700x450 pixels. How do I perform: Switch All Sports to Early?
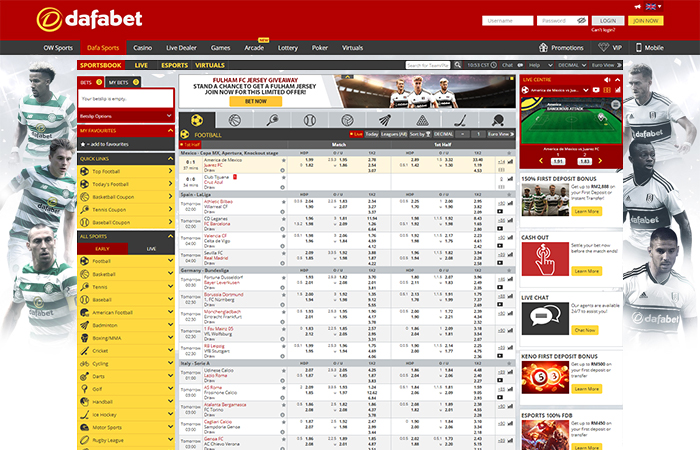coord(102,249)
